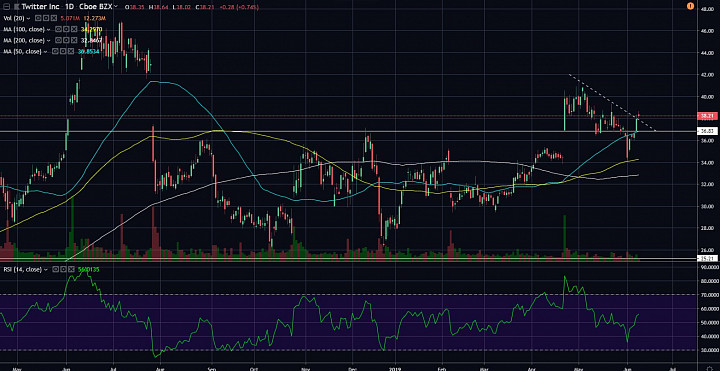The width and height of the screenshot is (720, 371).
Task: Remove the RSI (14, close) indicator
Action: pyautogui.click(x=71, y=270)
